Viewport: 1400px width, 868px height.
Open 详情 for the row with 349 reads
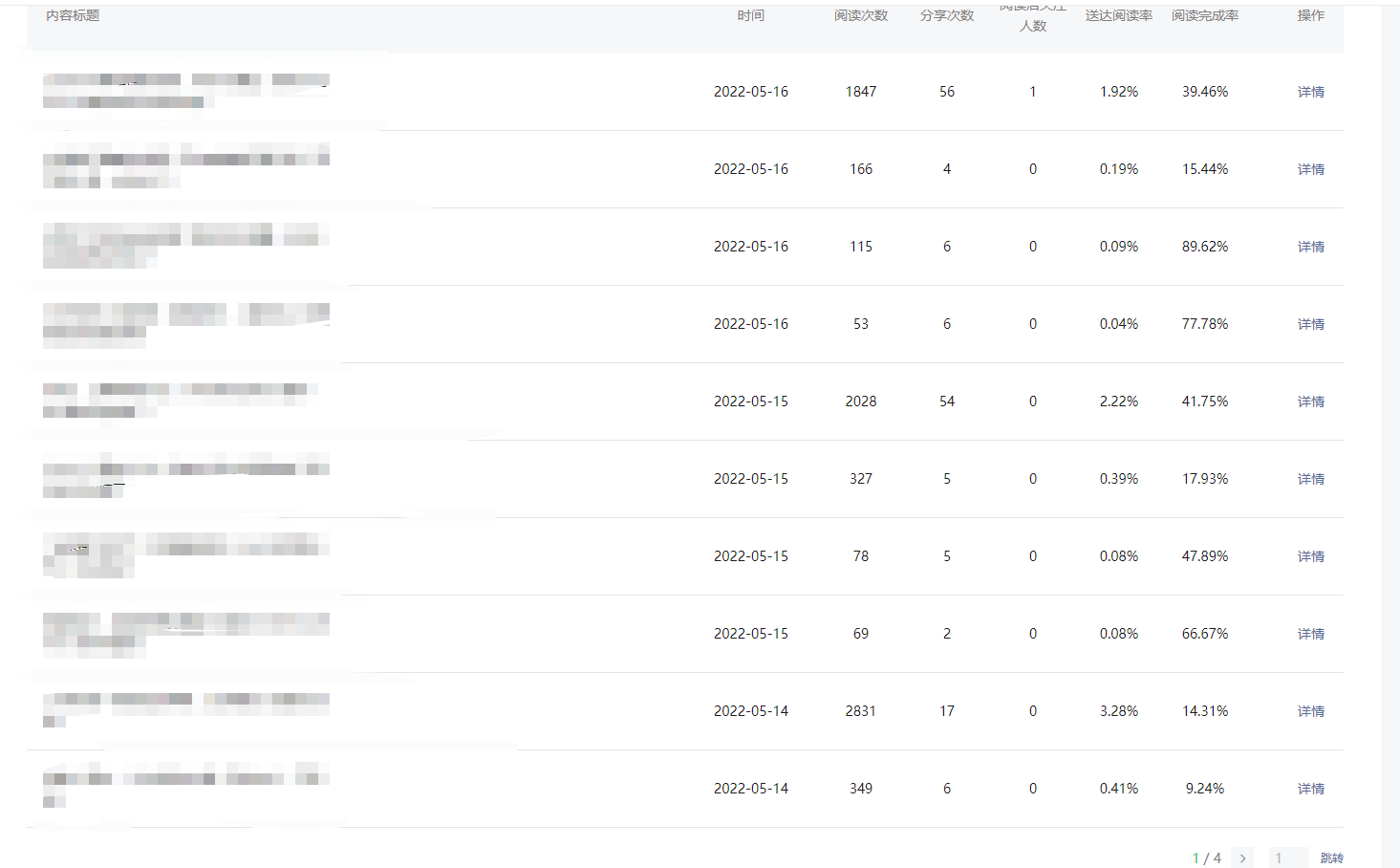1310,789
